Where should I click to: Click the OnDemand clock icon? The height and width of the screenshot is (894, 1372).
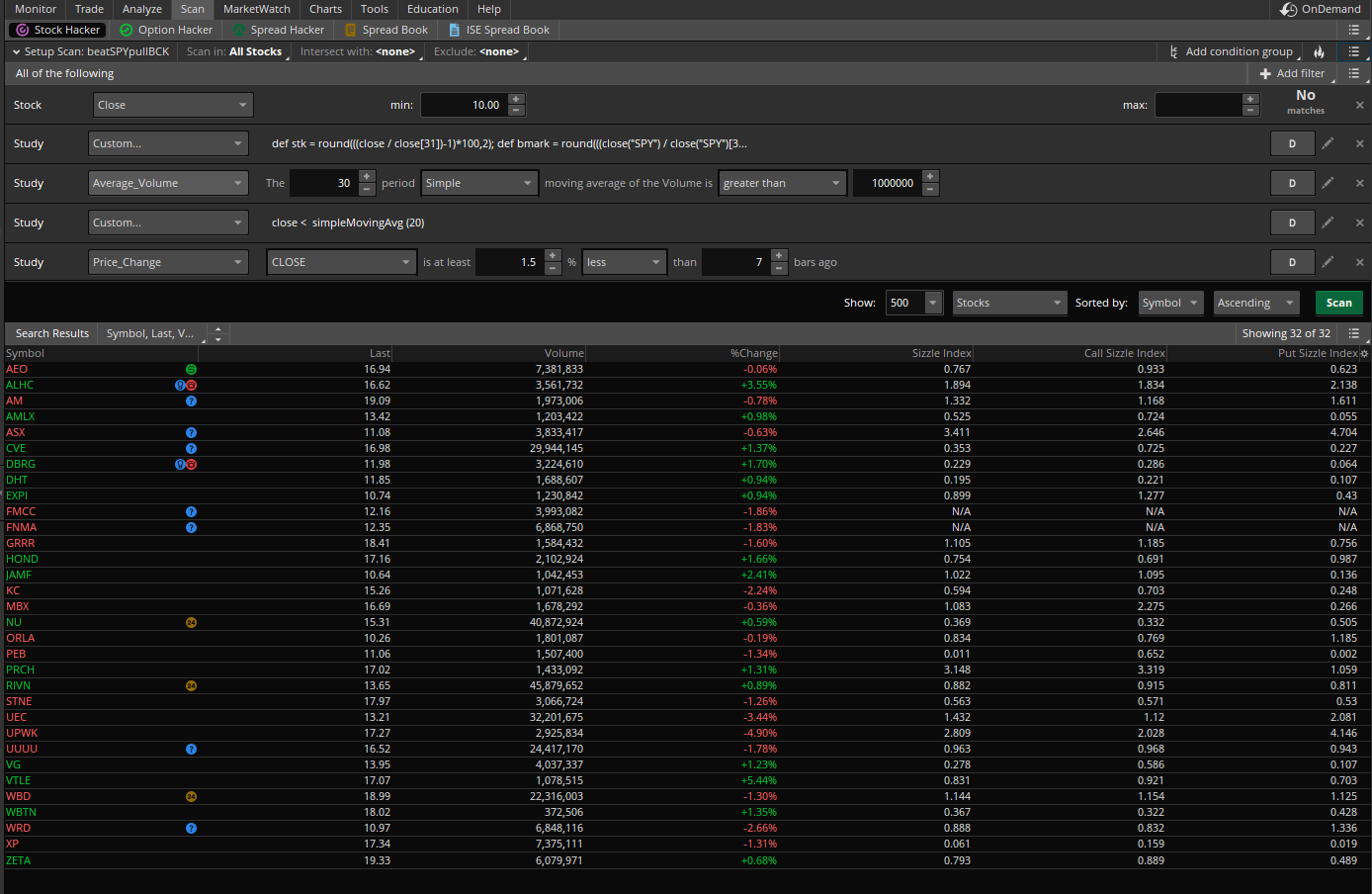1288,9
